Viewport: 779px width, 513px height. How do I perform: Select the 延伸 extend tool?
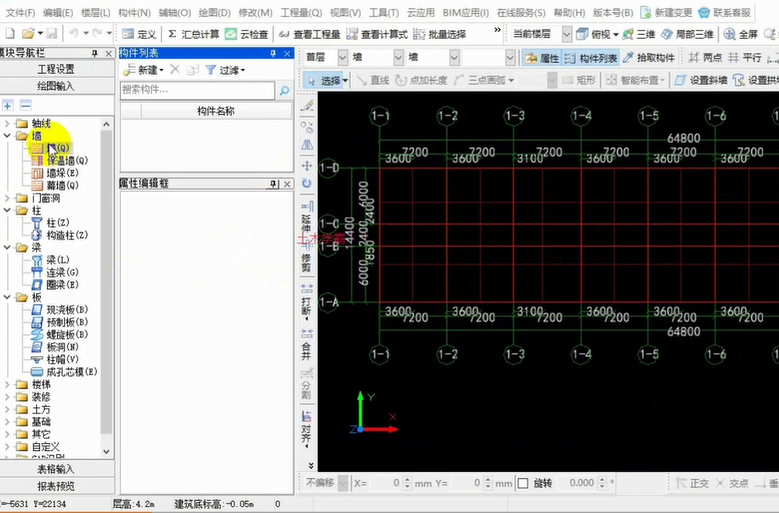307,217
